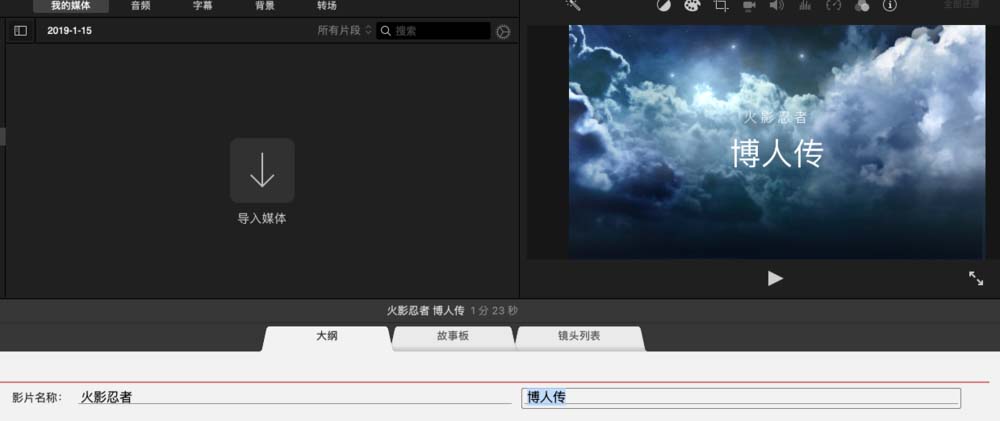The height and width of the screenshot is (421, 1000).
Task: Open the stabilization camera tool
Action: pos(749,5)
